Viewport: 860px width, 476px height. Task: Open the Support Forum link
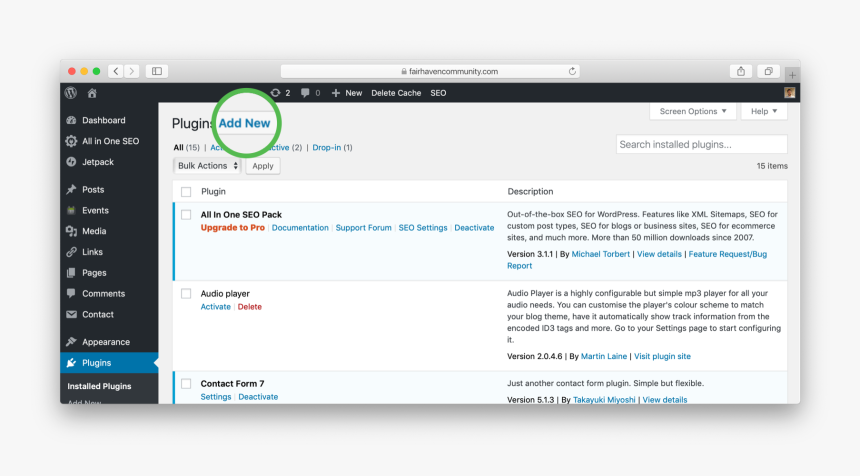coord(364,228)
